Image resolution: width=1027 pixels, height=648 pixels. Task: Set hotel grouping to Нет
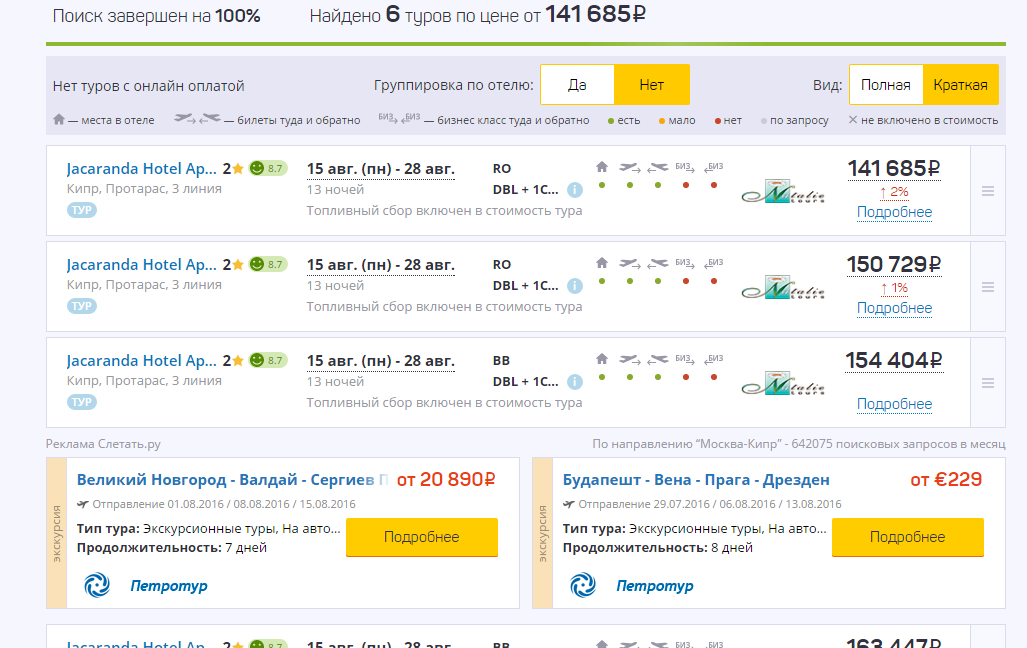(651, 85)
